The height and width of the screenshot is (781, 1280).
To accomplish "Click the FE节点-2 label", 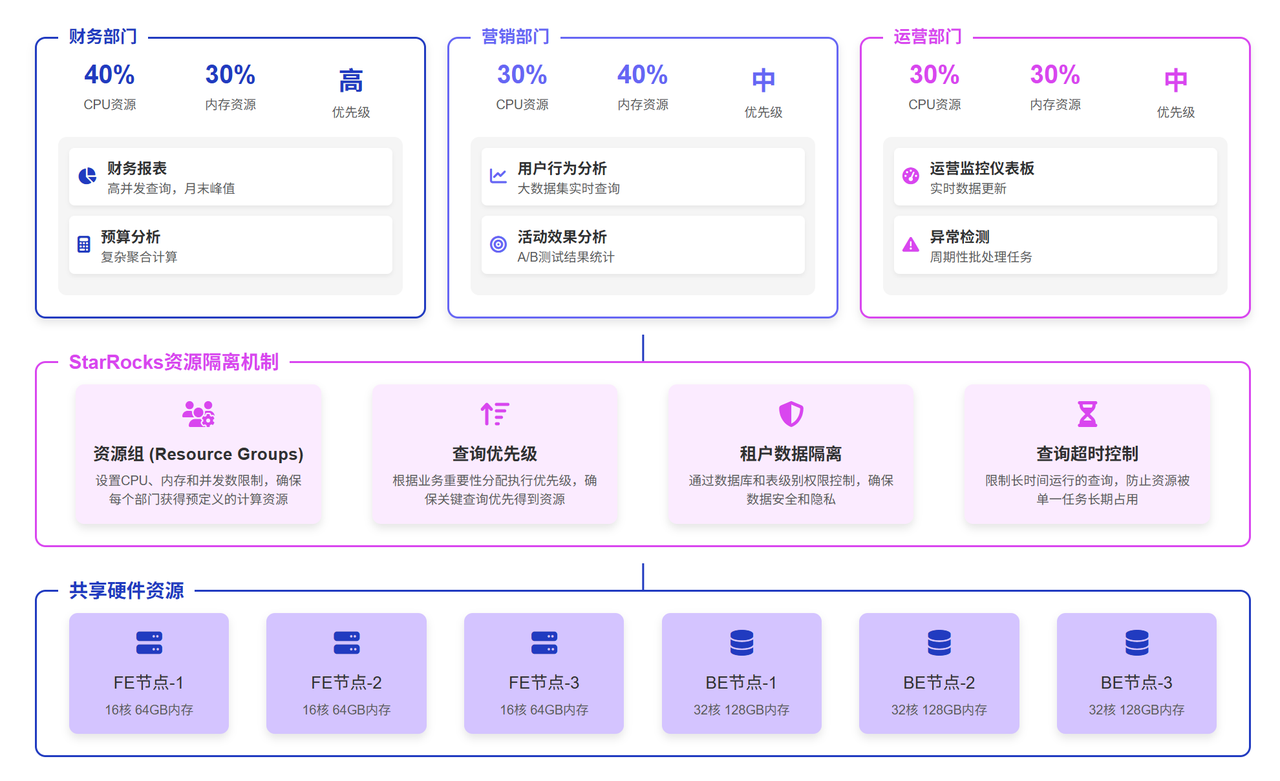I will pos(347,683).
